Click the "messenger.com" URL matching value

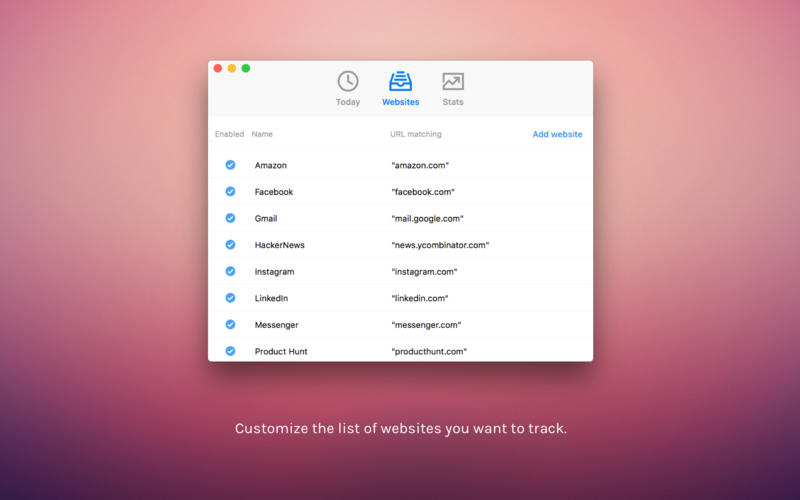pos(426,324)
